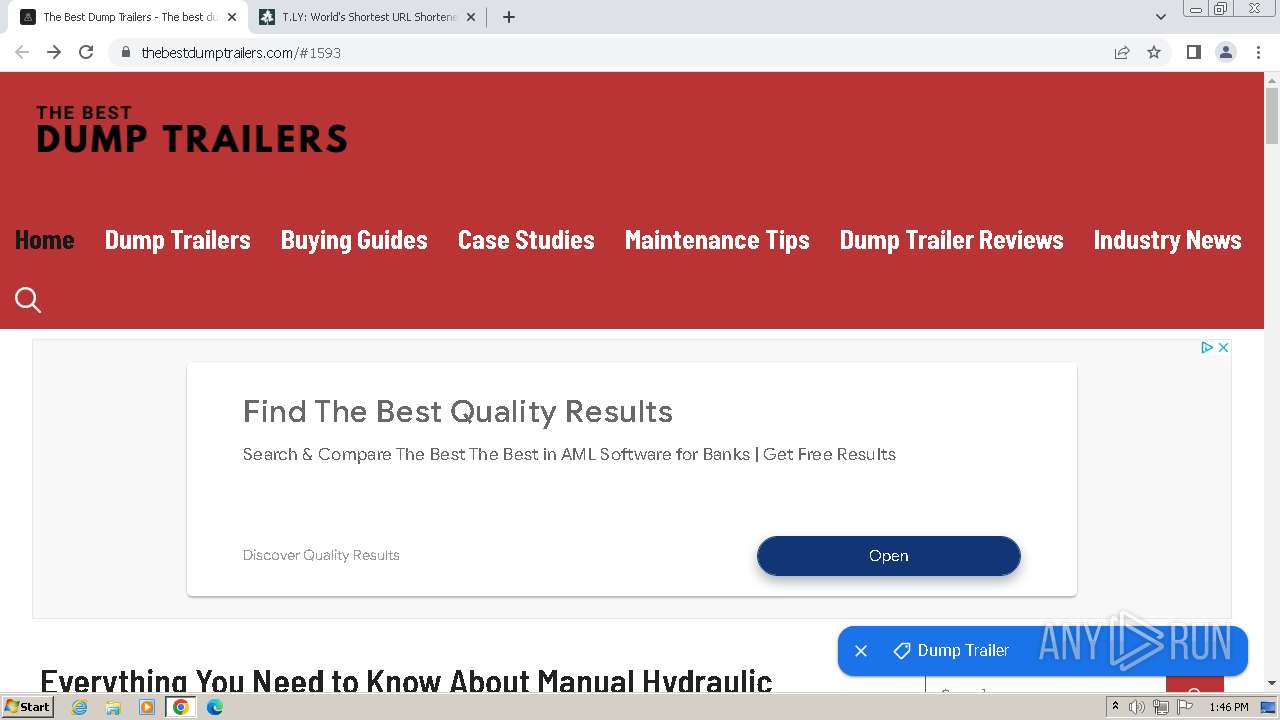Open Chrome's three-dot menu
Viewport: 1280px width, 720px height.
[1258, 52]
